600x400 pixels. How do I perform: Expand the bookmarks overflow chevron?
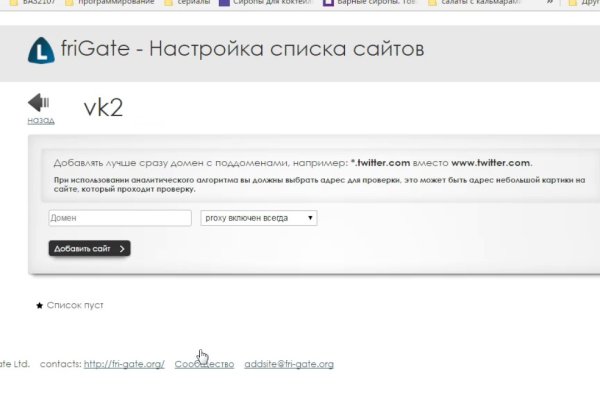tap(550, 4)
